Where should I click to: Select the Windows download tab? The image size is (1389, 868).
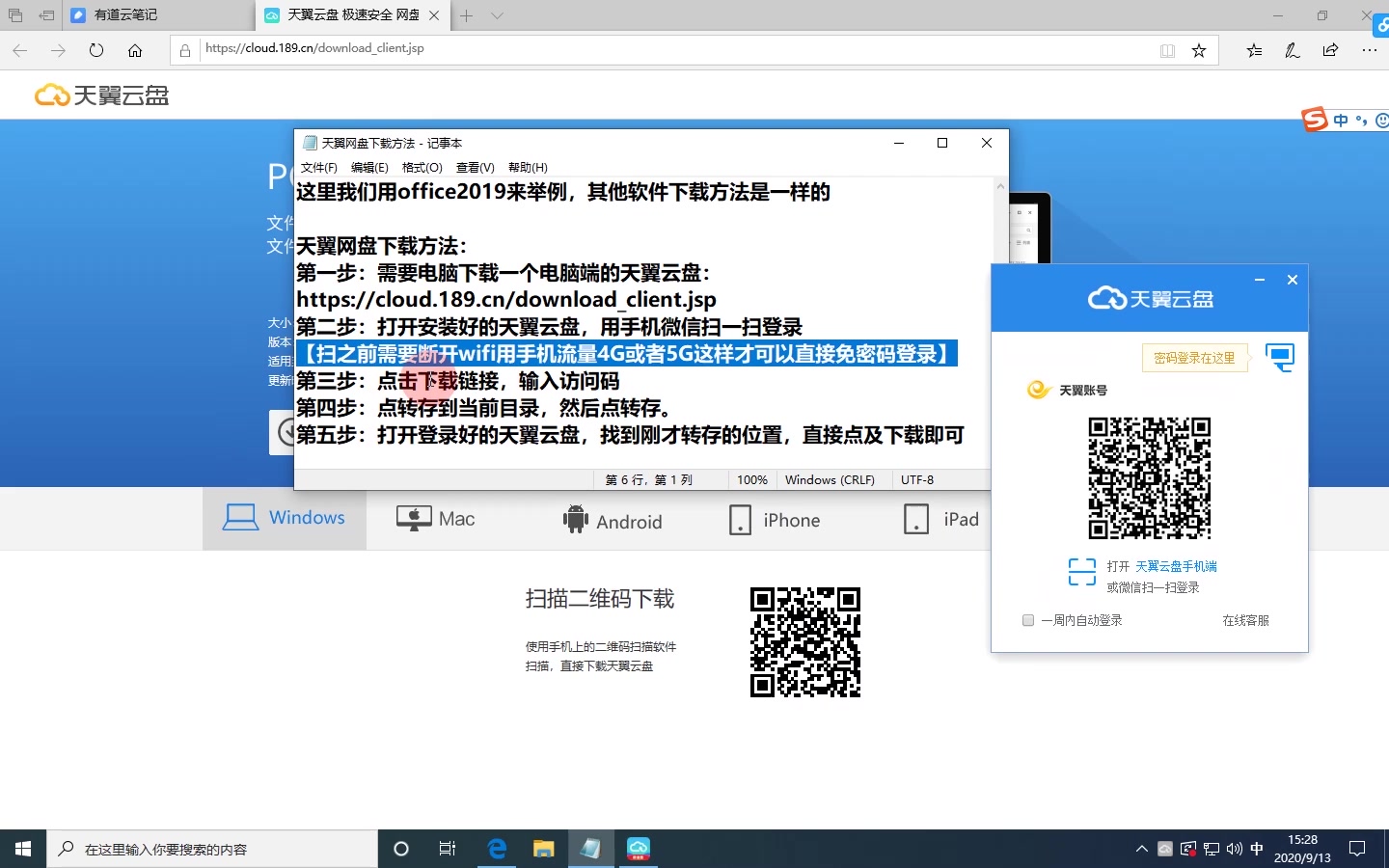click(x=285, y=519)
